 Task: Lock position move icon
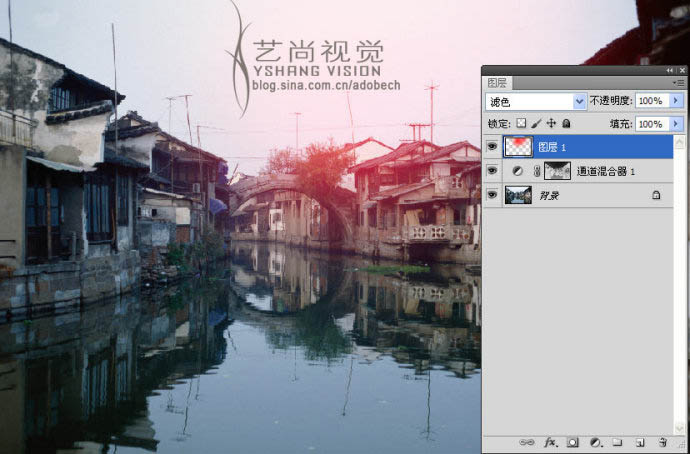click(x=551, y=124)
